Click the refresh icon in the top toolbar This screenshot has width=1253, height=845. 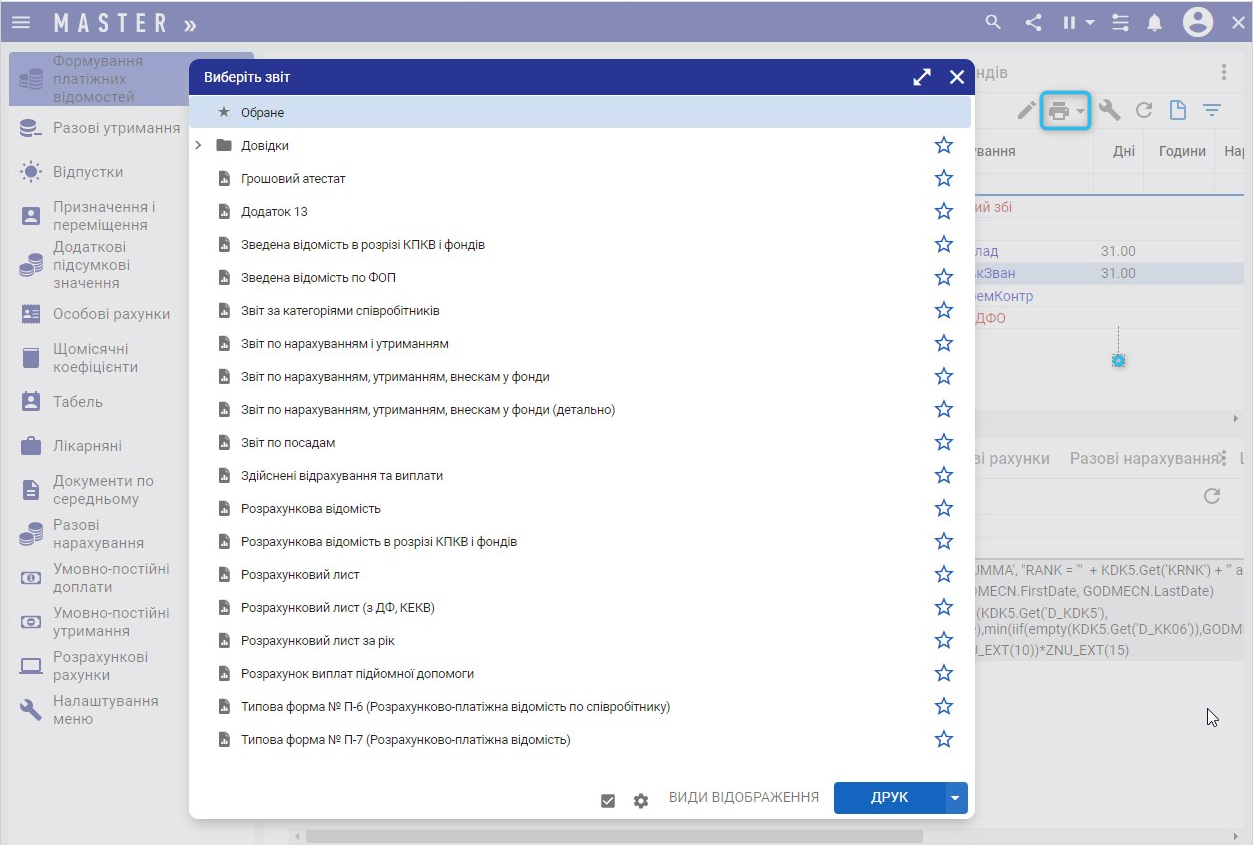pos(1144,111)
